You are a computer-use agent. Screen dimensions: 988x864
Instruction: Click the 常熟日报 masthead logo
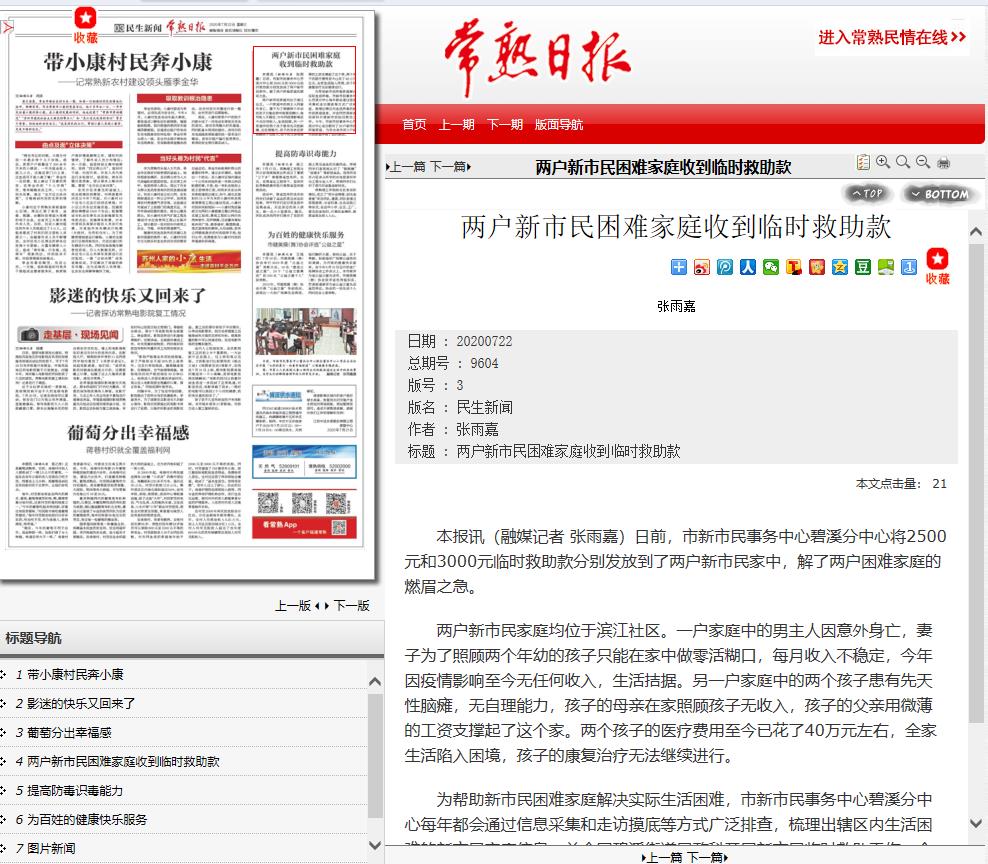click(538, 57)
